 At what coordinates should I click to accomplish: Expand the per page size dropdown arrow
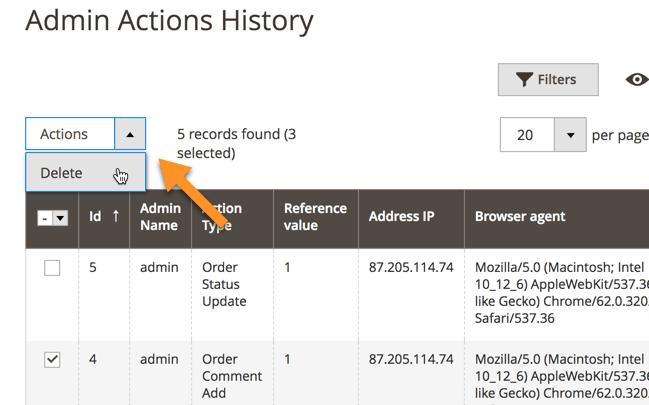tap(569, 135)
